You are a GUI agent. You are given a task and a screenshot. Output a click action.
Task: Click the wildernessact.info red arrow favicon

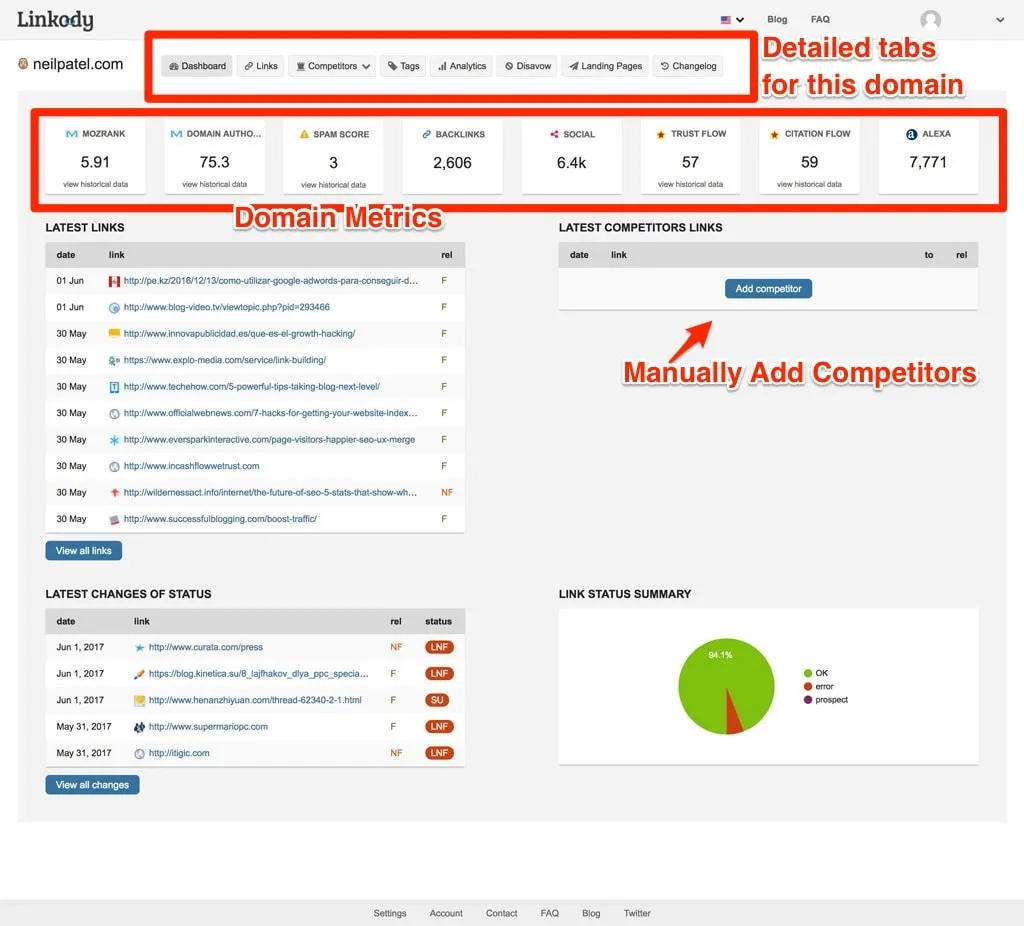pyautogui.click(x=114, y=493)
